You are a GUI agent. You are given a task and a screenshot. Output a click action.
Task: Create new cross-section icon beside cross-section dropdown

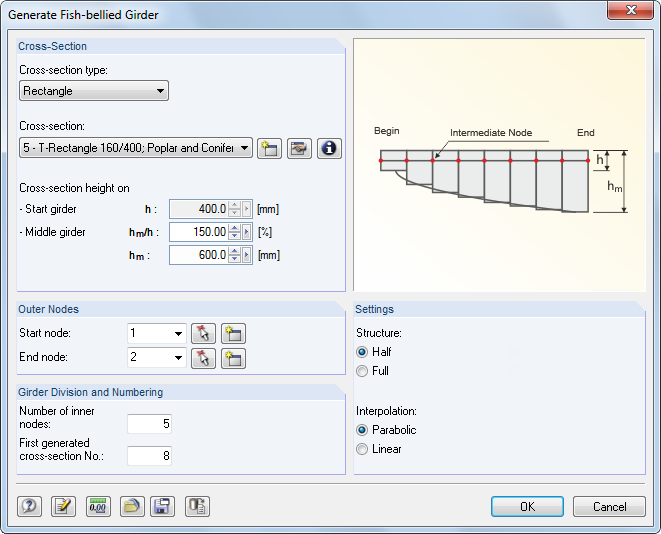click(x=269, y=148)
